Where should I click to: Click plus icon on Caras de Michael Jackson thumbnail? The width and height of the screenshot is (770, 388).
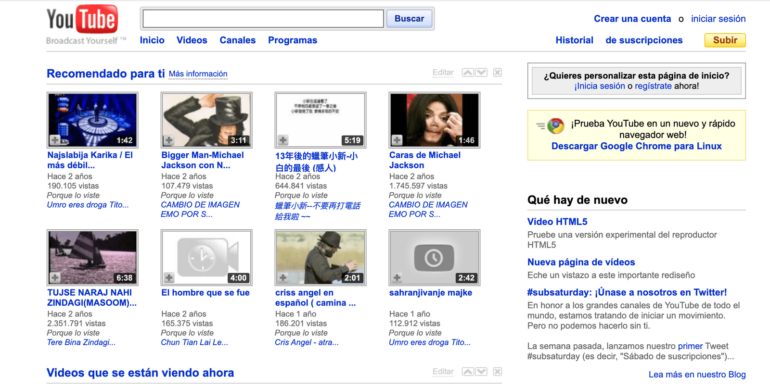(397, 140)
